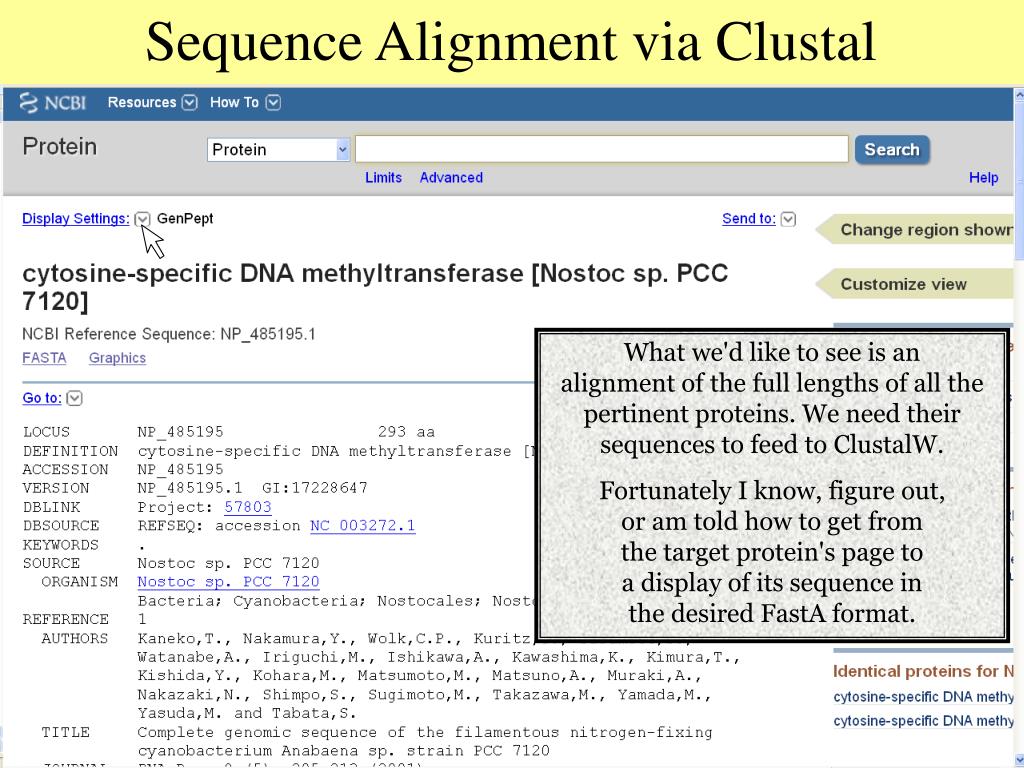Viewport: 1024px width, 768px height.
Task: Click the LOCUS row value NP_485195
Action: (x=180, y=432)
